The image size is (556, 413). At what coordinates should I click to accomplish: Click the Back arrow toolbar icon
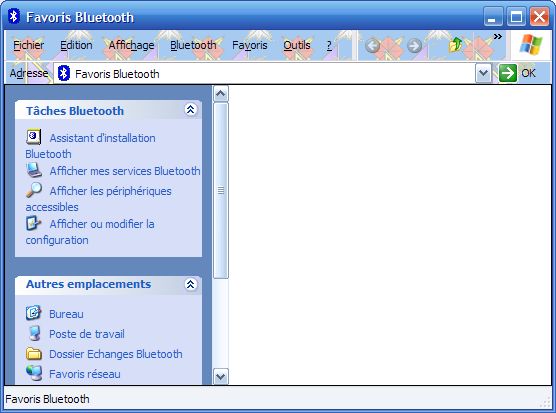(372, 45)
